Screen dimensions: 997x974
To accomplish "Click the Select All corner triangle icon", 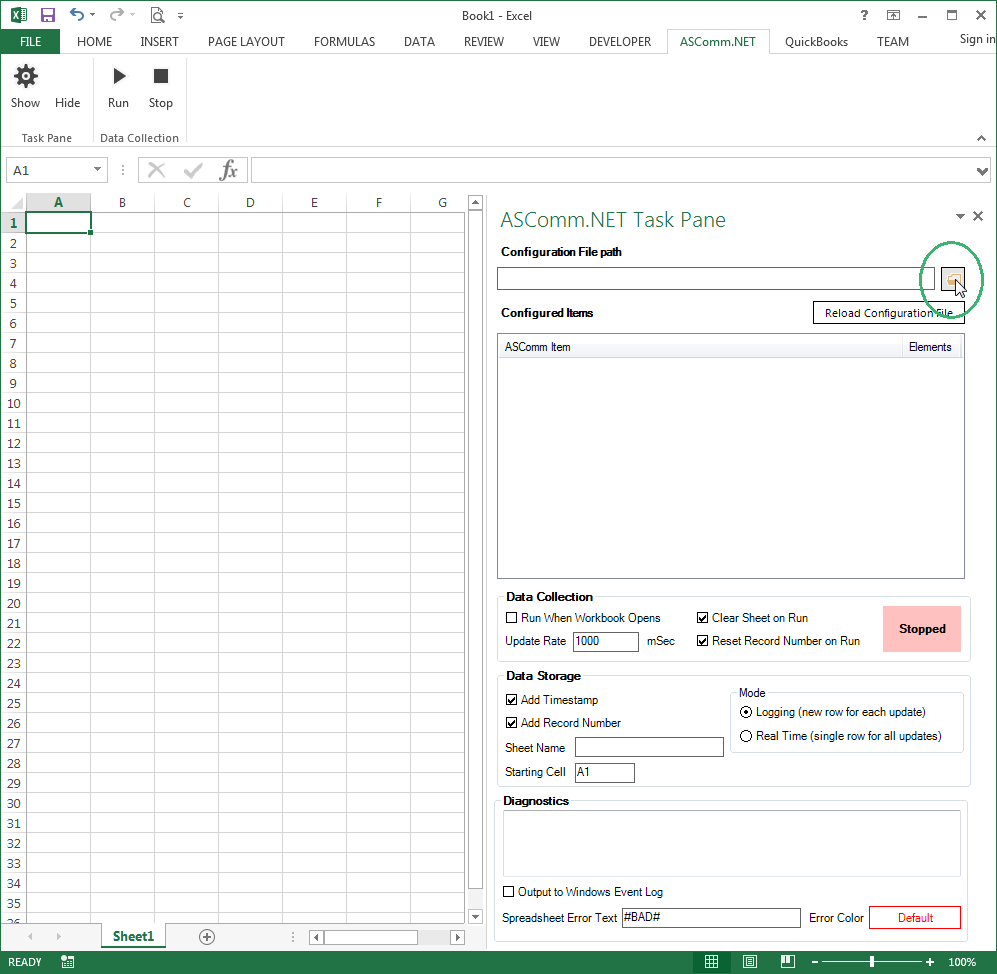I will pos(18,203).
